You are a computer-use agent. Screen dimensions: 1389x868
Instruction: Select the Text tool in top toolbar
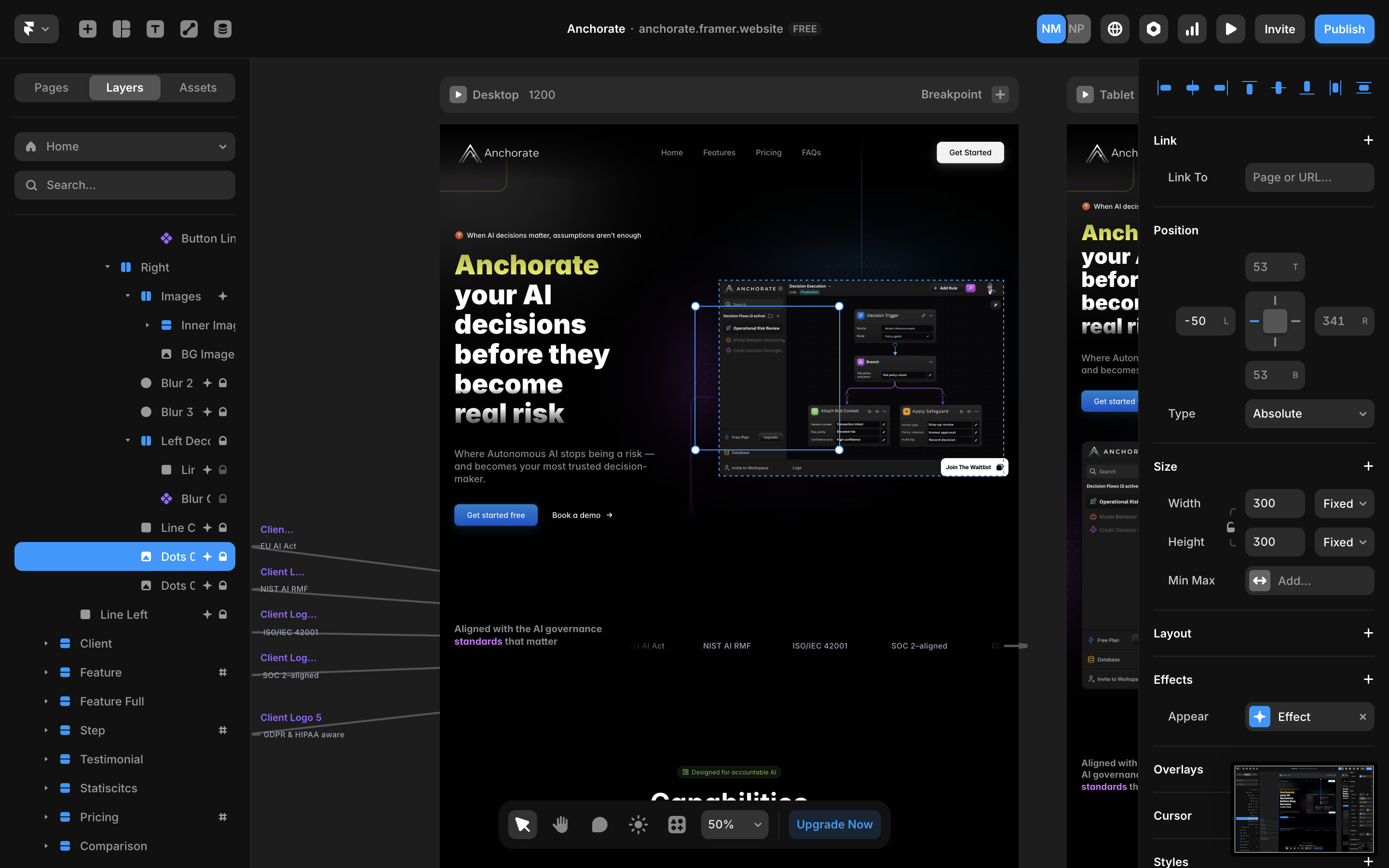[x=155, y=29]
